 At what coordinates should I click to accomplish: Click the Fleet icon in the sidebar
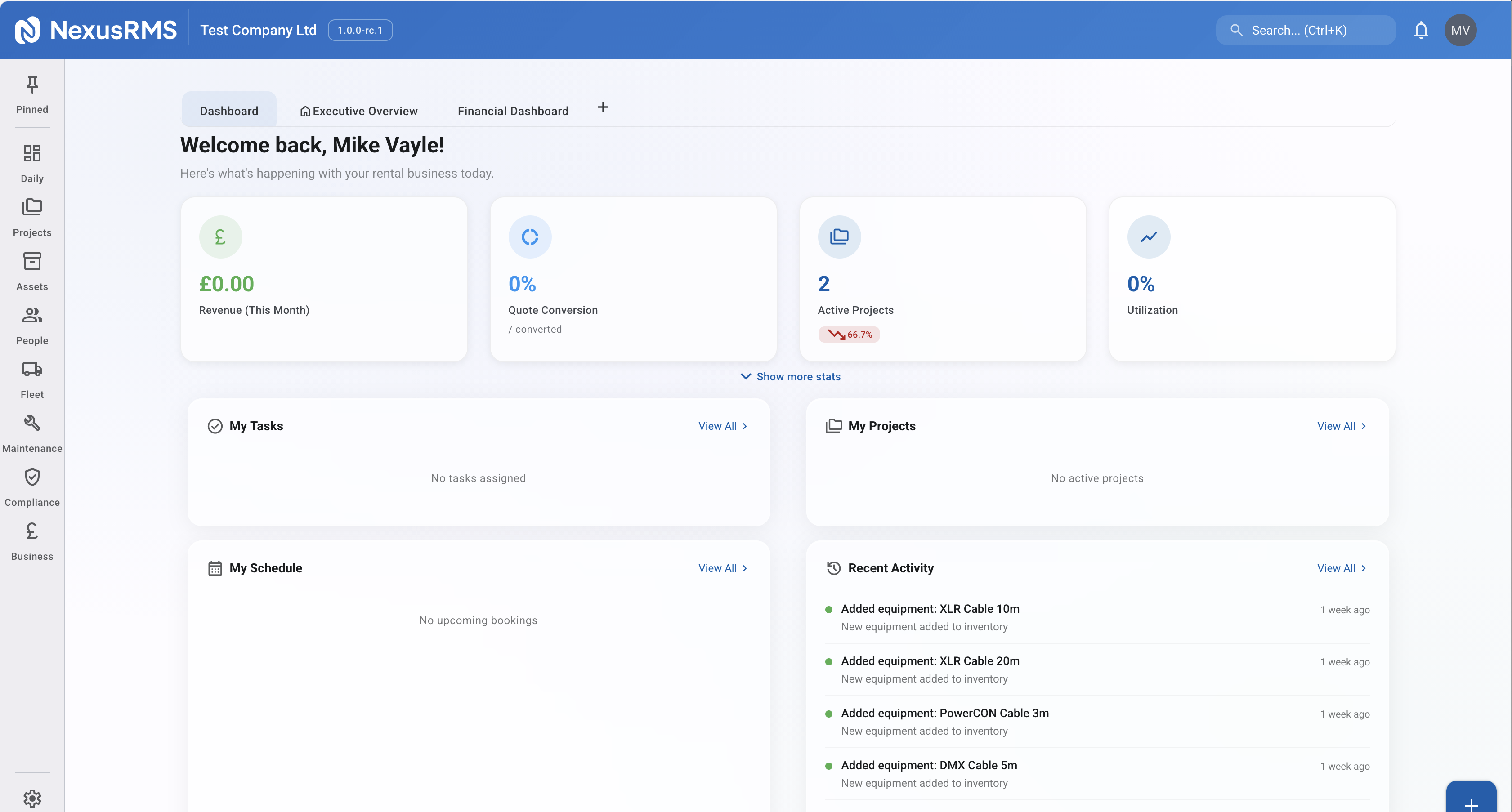(x=32, y=379)
